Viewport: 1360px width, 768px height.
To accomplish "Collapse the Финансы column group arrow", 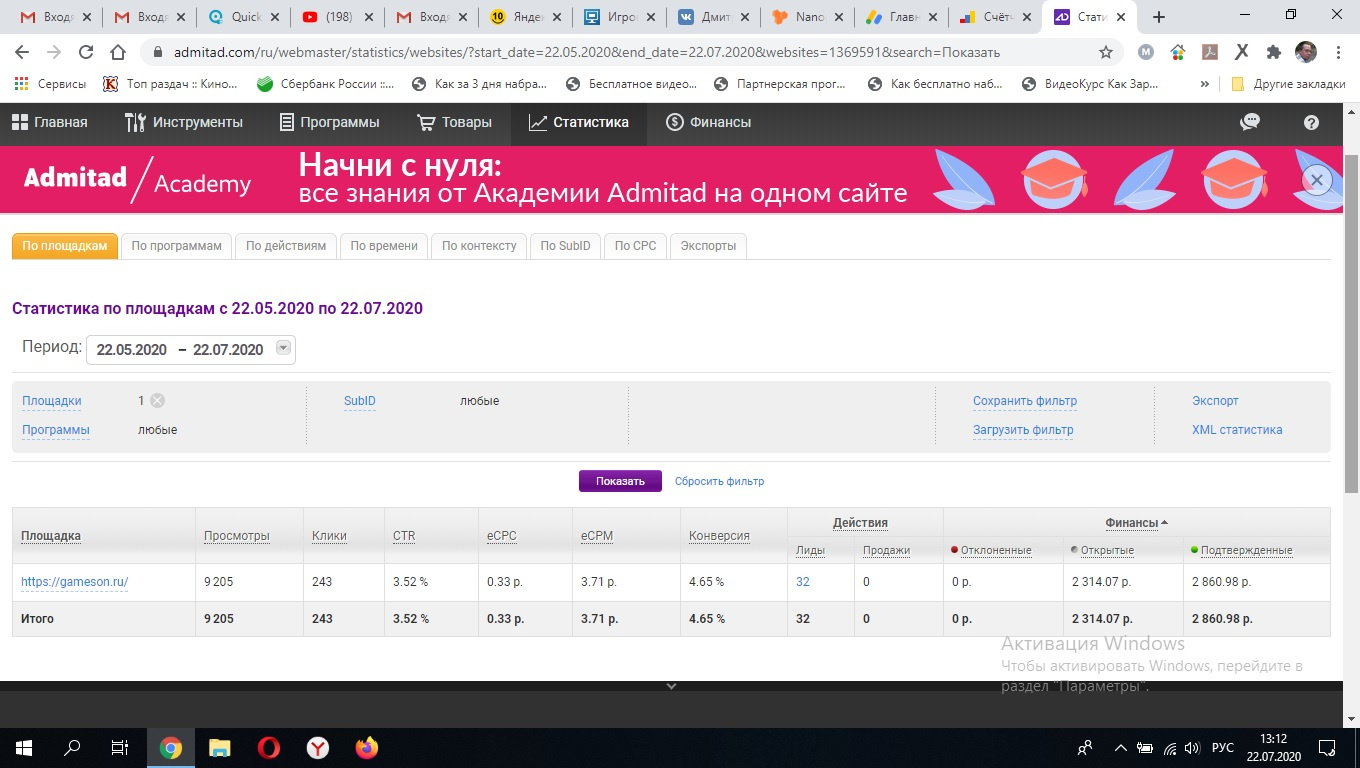I will (x=1164, y=523).
